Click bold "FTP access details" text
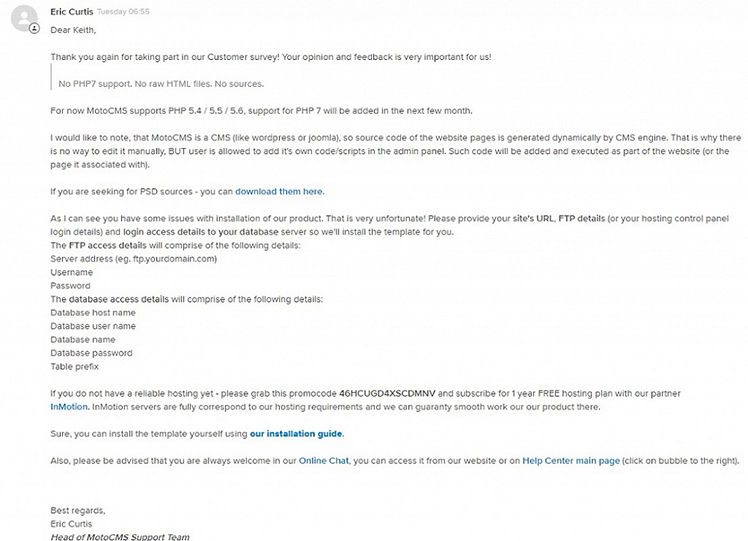The height and width of the screenshot is (541, 748). [108, 245]
